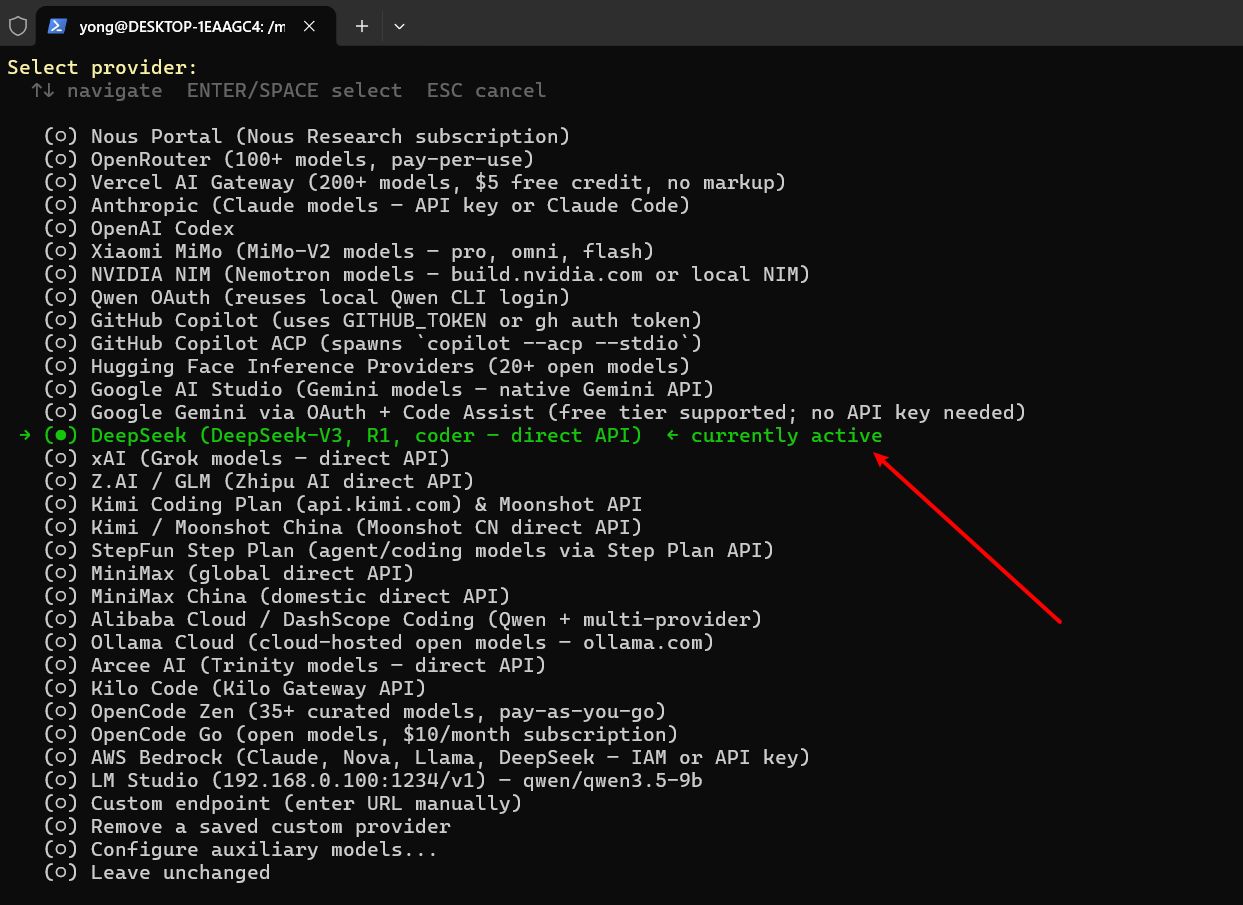Click Kimi / Moonshot China row
Viewport: 1243px width, 905px height.
343,527
